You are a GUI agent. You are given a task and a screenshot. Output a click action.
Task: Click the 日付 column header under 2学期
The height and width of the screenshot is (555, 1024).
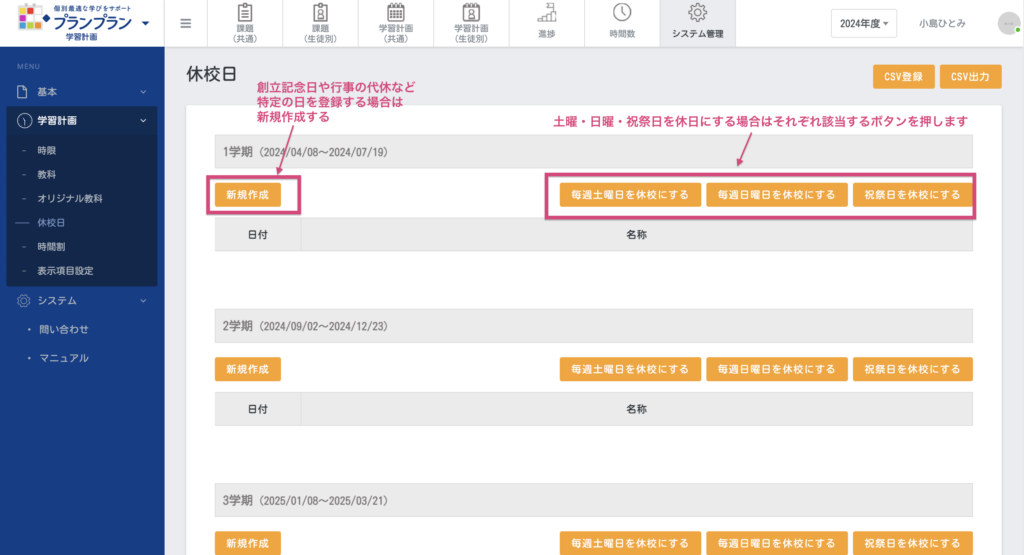(257, 409)
